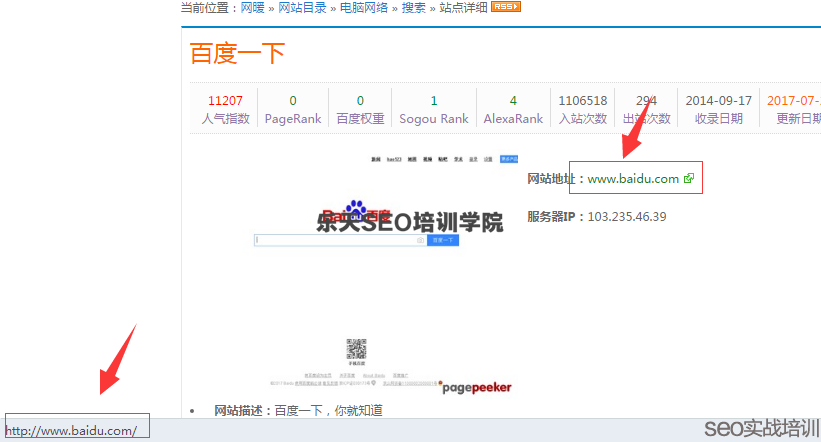
Task: Click the 百度权重 stat cell
Action: click(360, 109)
